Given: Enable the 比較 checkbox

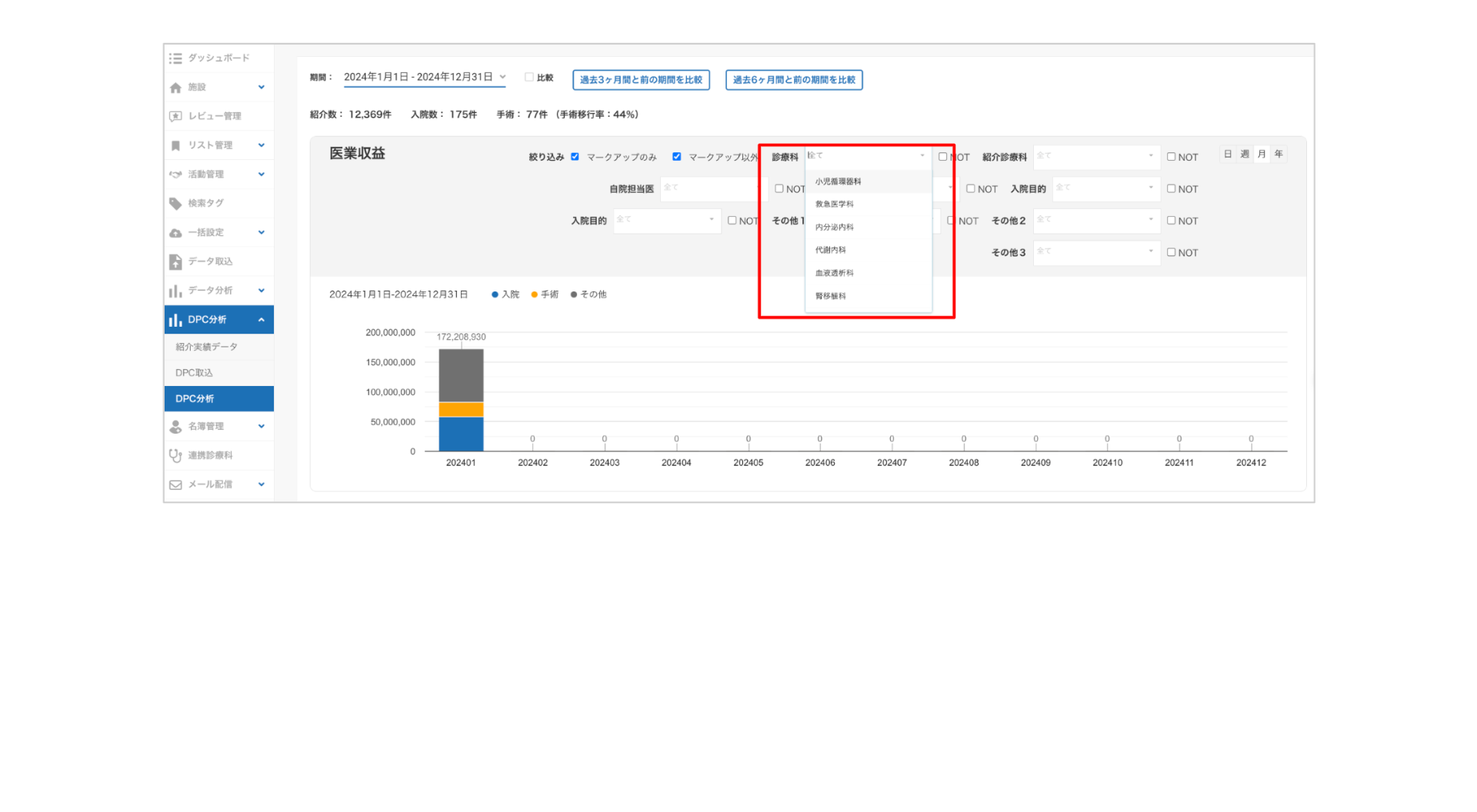Looking at the screenshot, I should 529,78.
